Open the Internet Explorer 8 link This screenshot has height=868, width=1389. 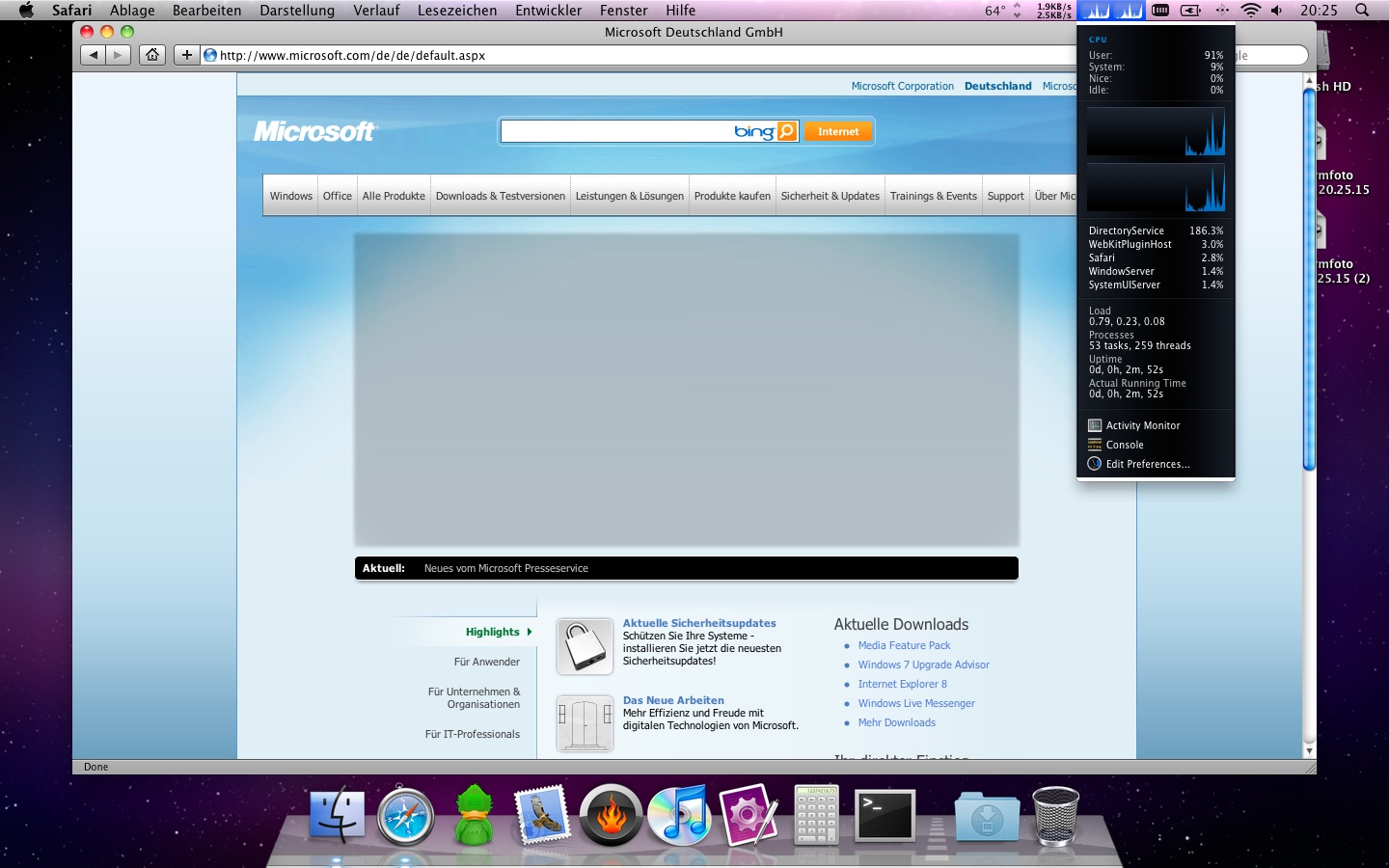903,684
